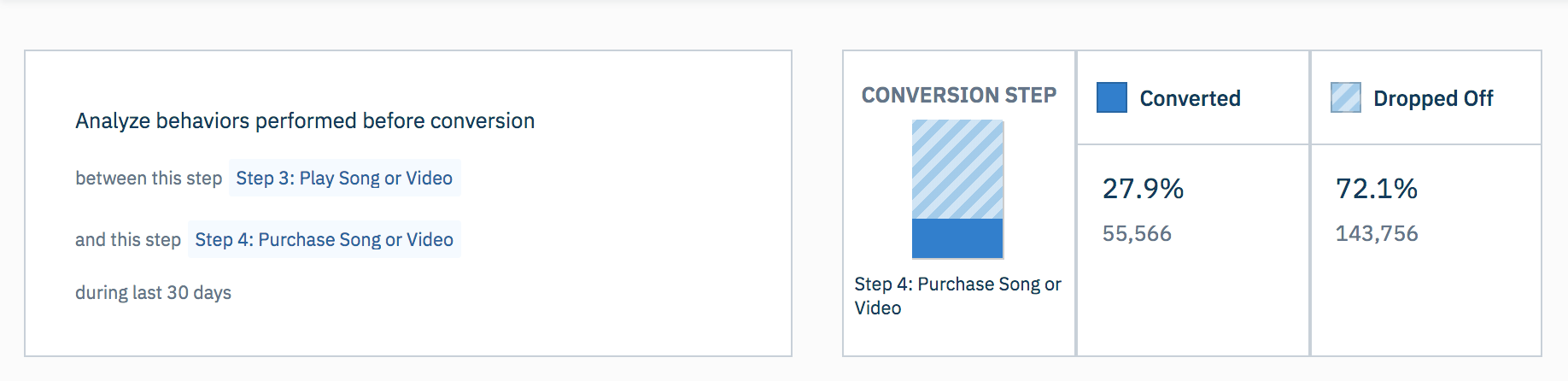Click the Converted legend label
This screenshot has width=1568, height=381.
tap(1190, 99)
